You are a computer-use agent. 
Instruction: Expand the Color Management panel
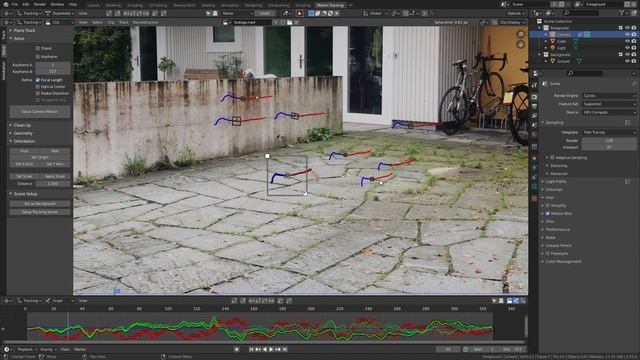click(x=562, y=262)
